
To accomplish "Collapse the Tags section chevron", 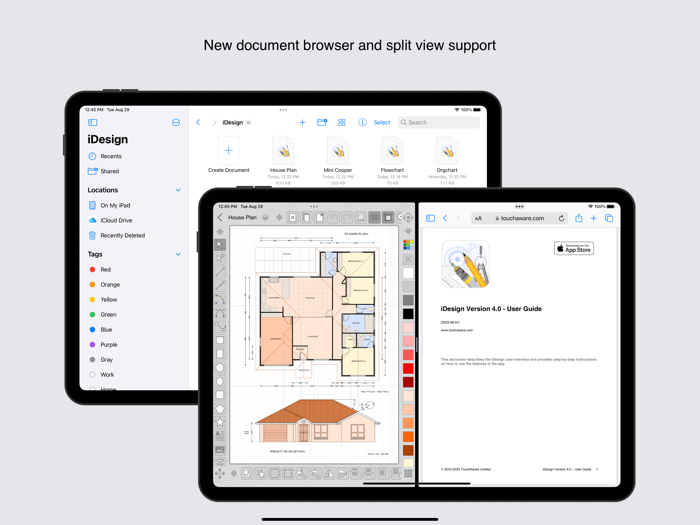I will (178, 254).
